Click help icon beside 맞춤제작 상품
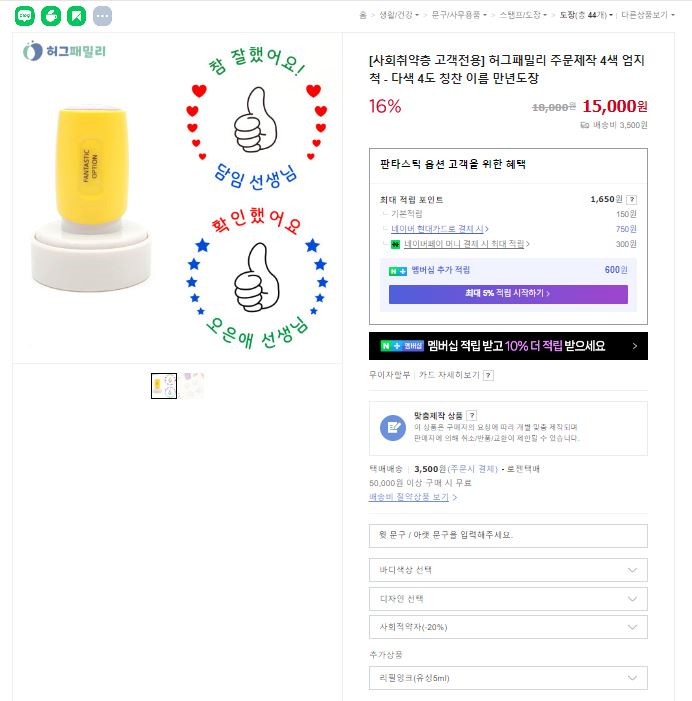This screenshot has width=692, height=701. [471, 415]
